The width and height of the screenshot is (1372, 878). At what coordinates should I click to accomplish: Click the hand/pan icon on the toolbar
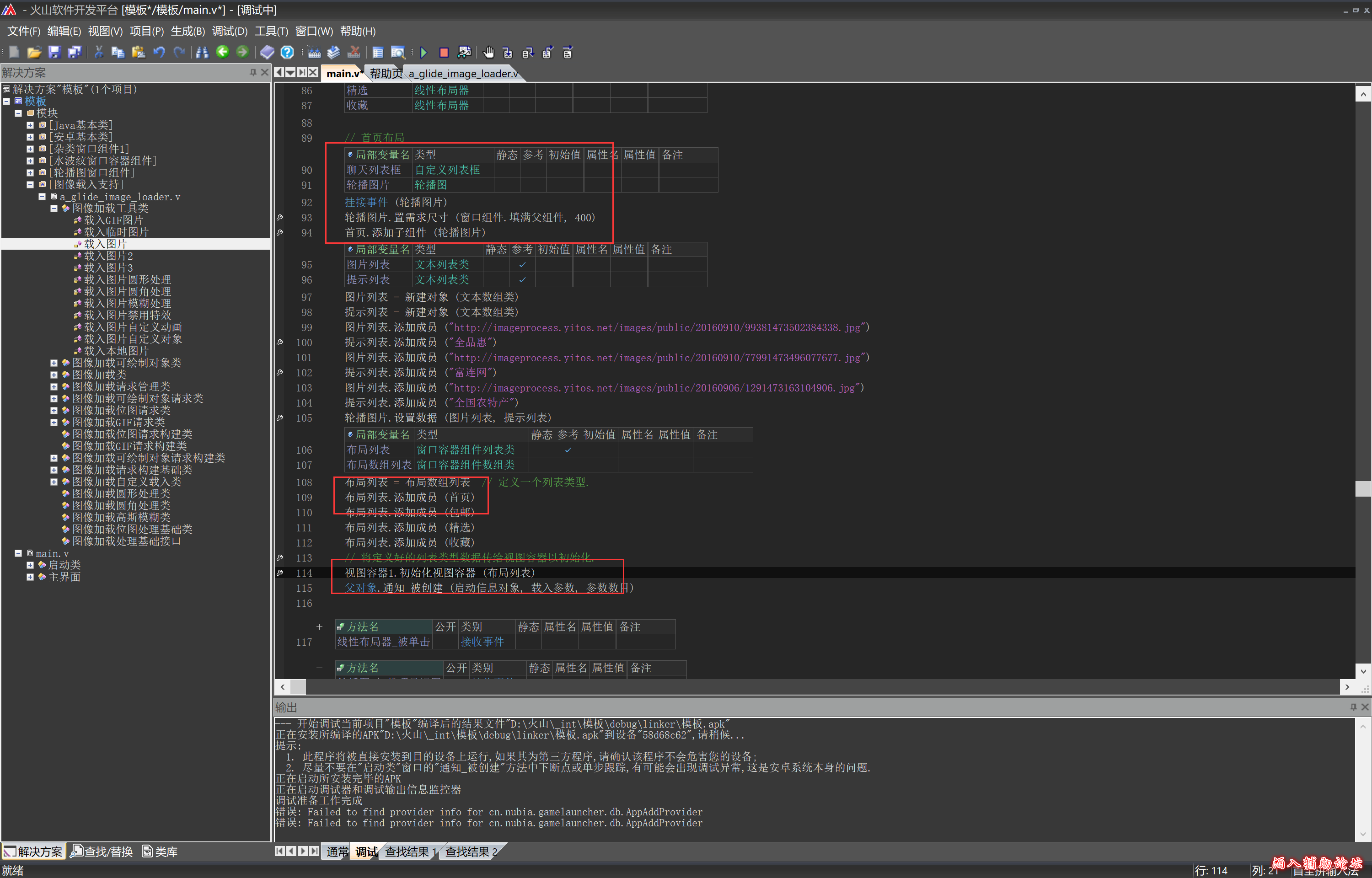(x=488, y=53)
